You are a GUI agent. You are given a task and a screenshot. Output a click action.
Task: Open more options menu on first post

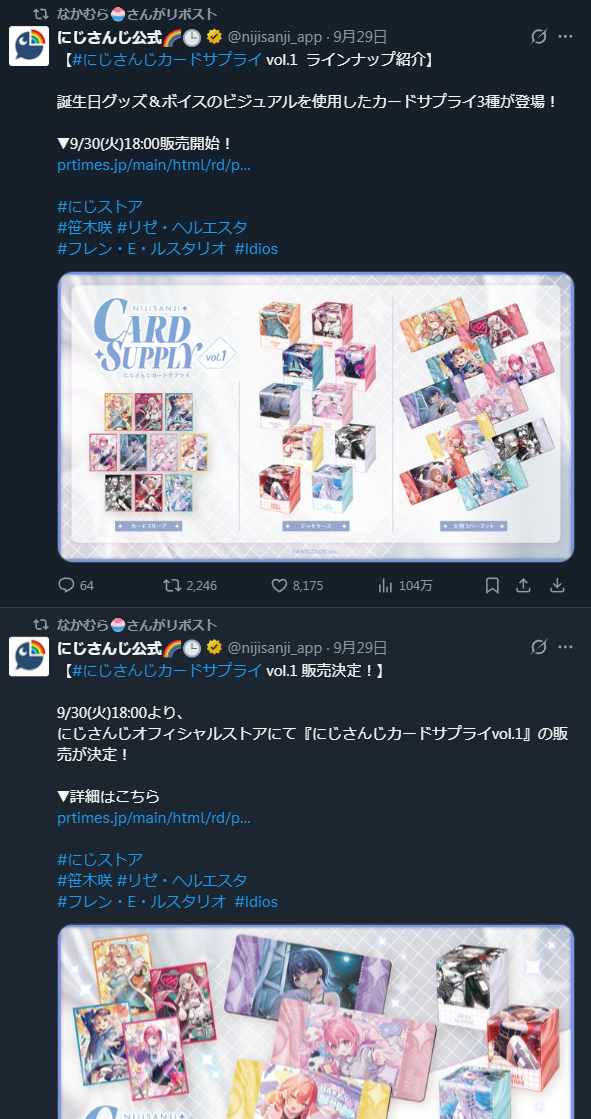tap(565, 36)
